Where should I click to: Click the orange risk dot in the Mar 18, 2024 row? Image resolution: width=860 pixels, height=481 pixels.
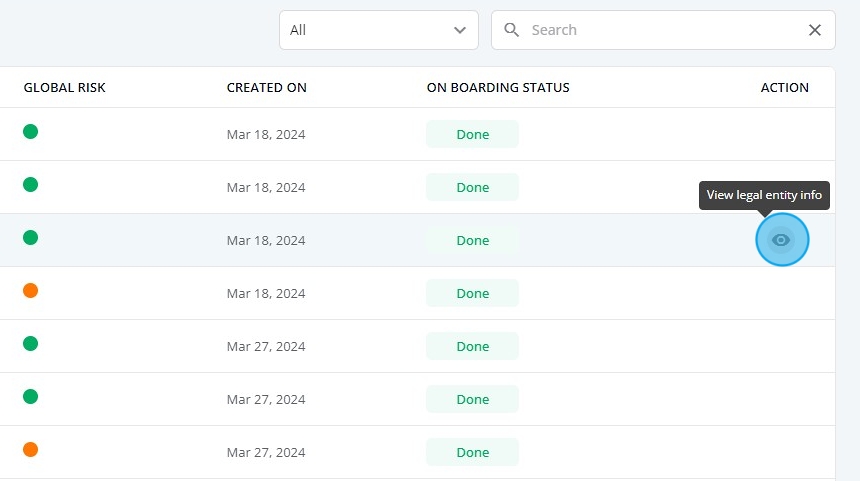pos(30,290)
